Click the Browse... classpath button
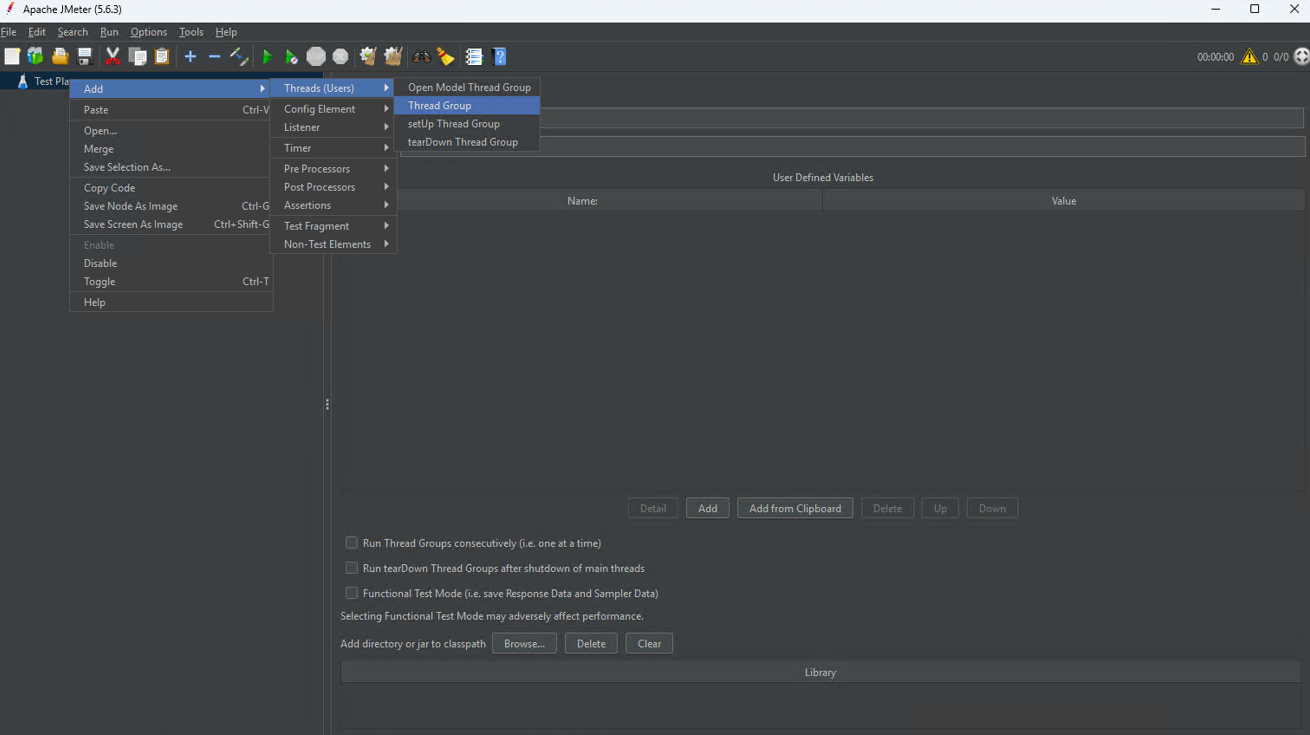1310x735 pixels. (x=524, y=643)
